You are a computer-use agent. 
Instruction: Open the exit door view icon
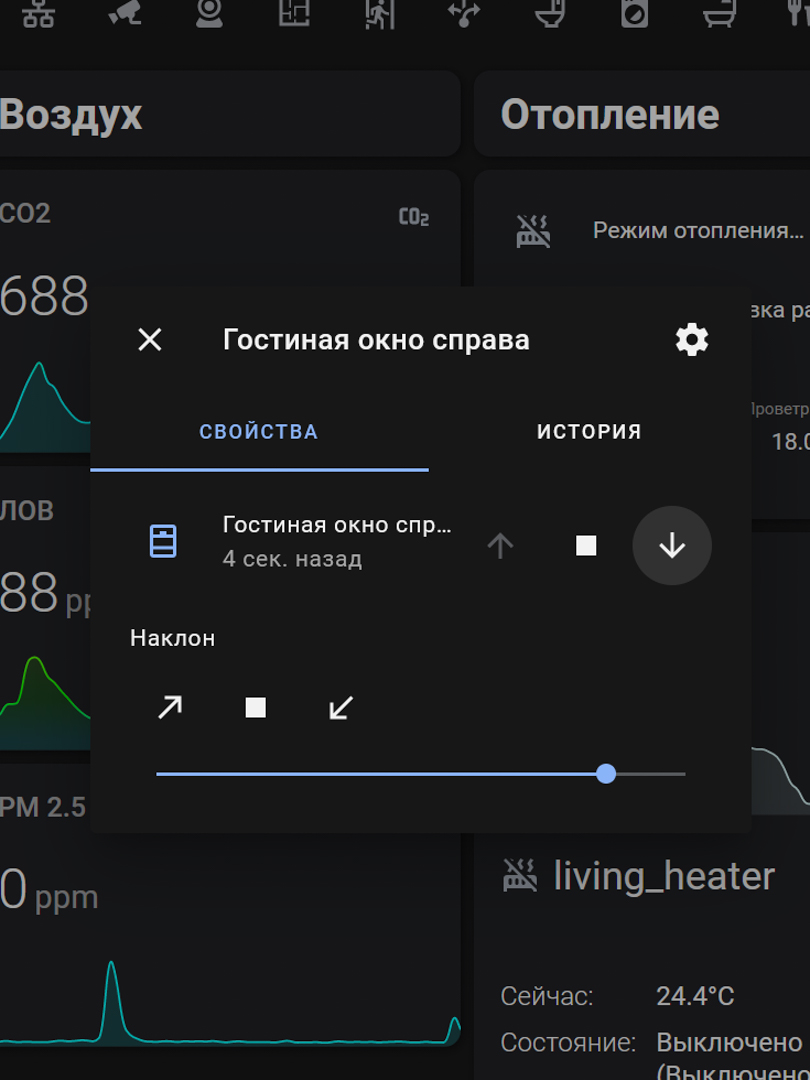380,14
